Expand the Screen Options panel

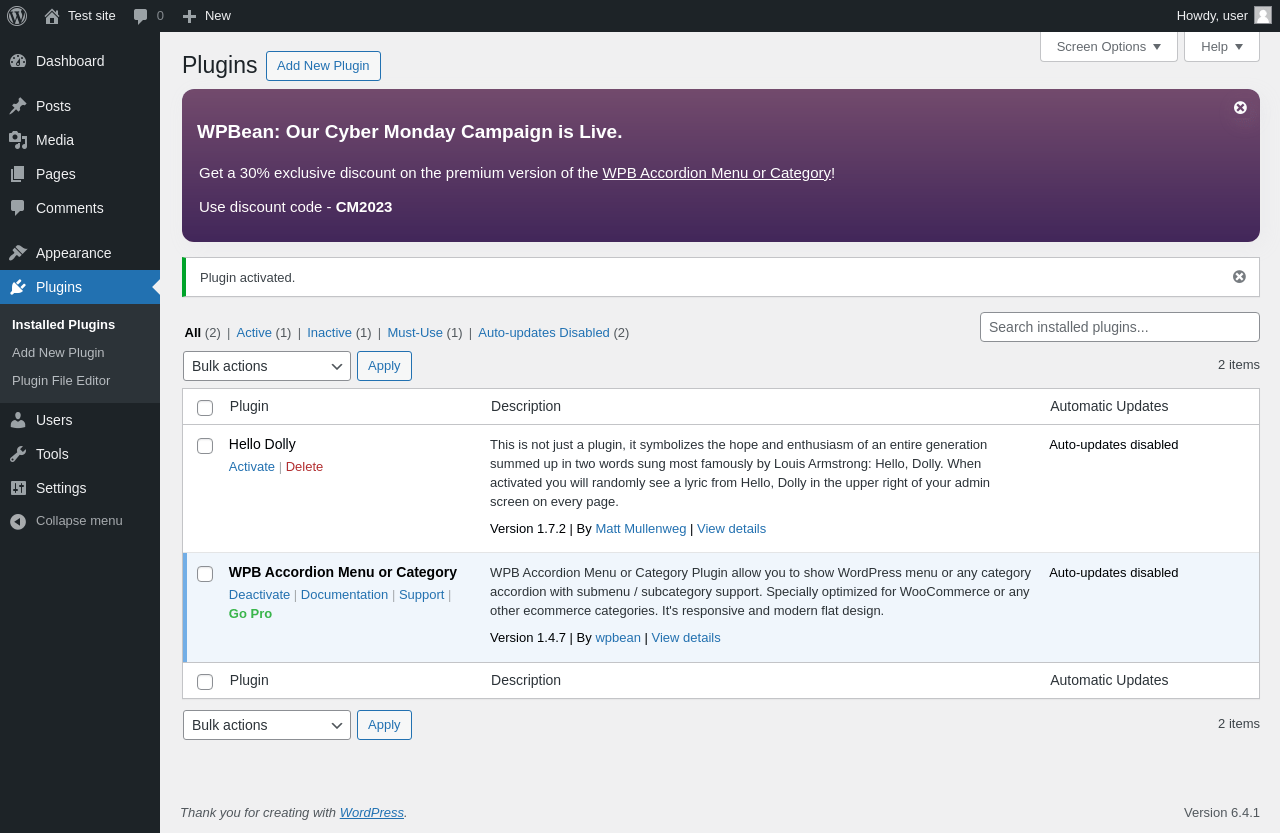(x=1109, y=46)
